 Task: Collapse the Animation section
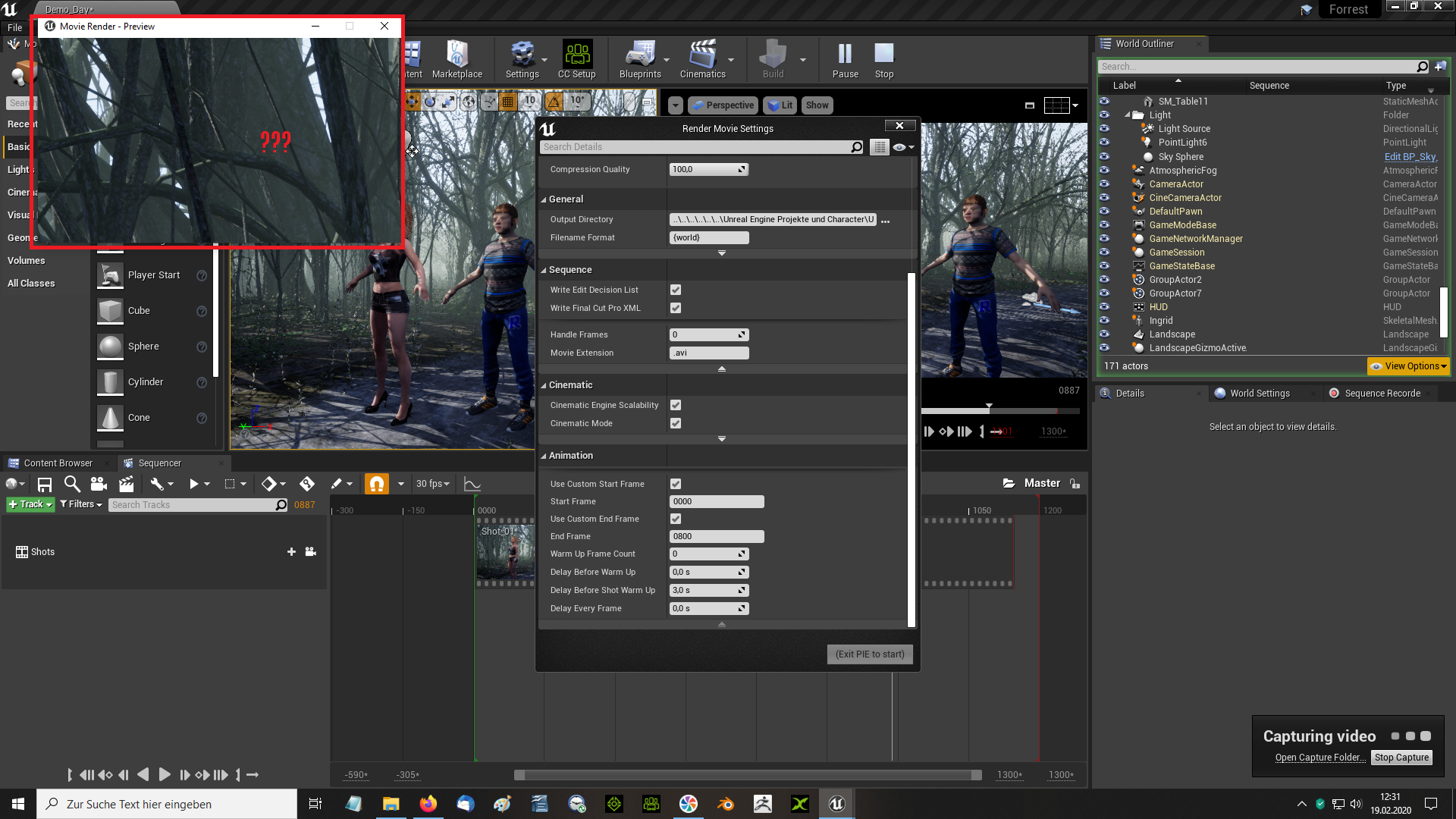click(x=544, y=456)
